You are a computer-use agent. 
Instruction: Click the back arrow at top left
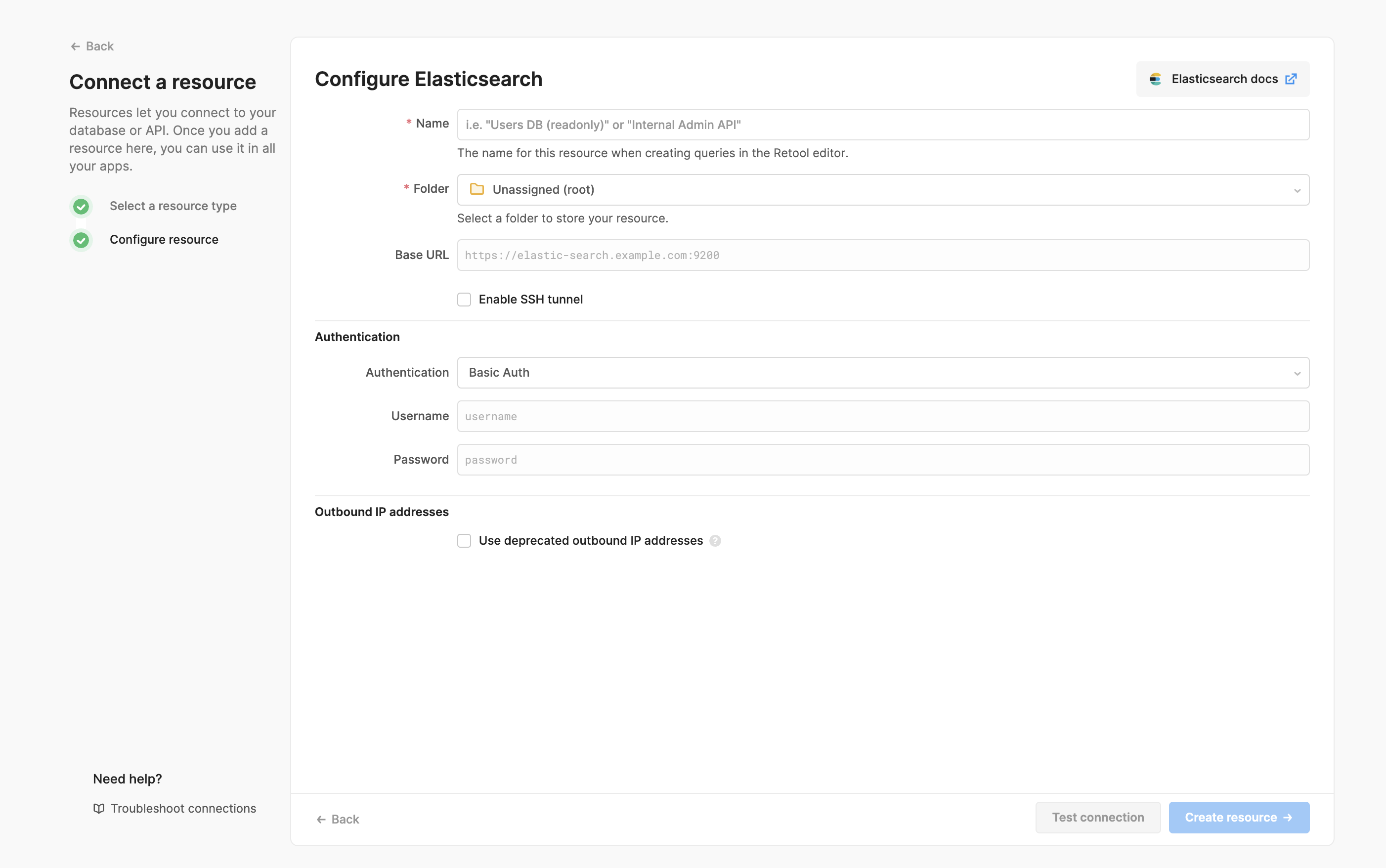coord(76,46)
